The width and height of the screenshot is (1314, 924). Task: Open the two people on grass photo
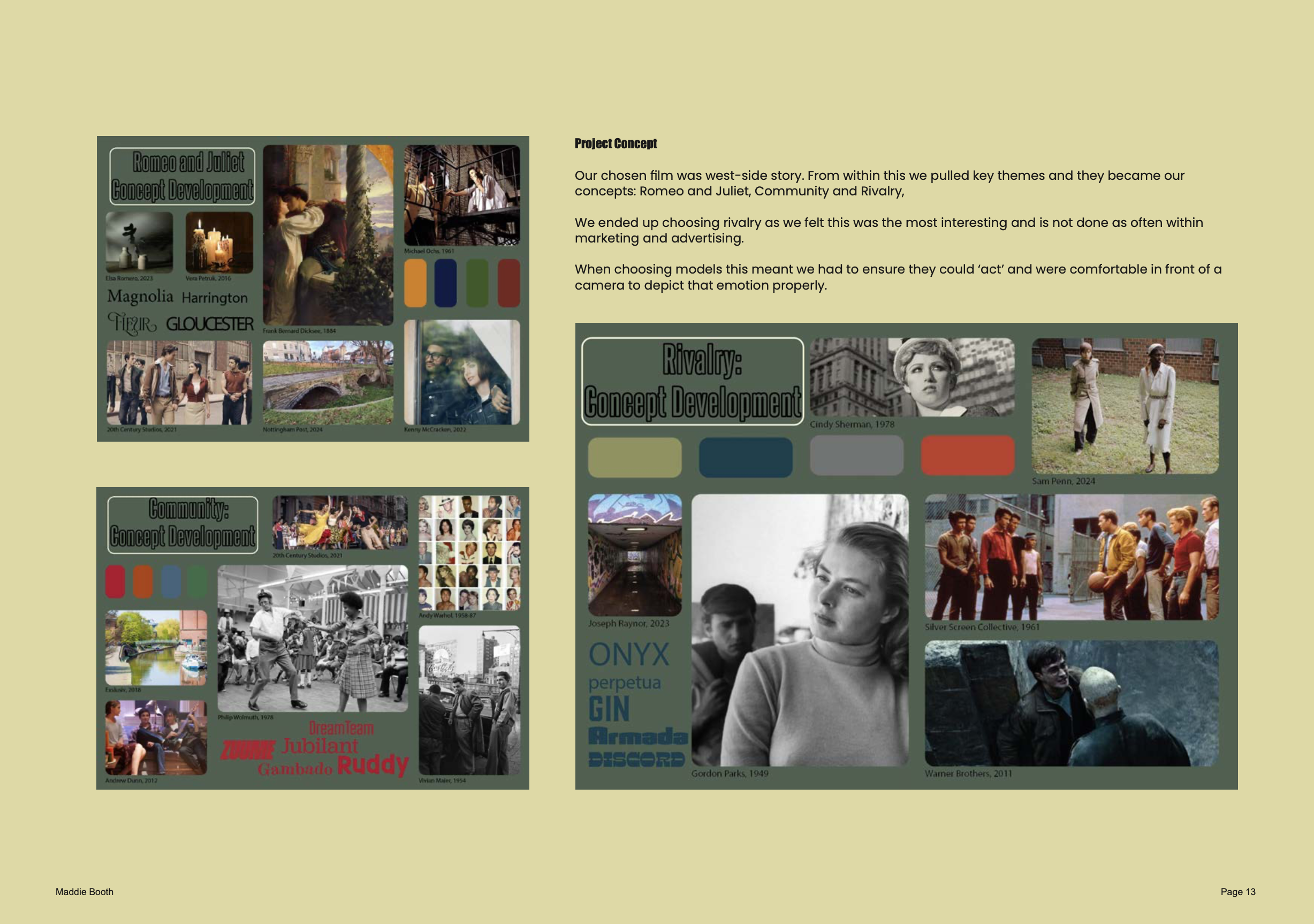[x=1125, y=406]
